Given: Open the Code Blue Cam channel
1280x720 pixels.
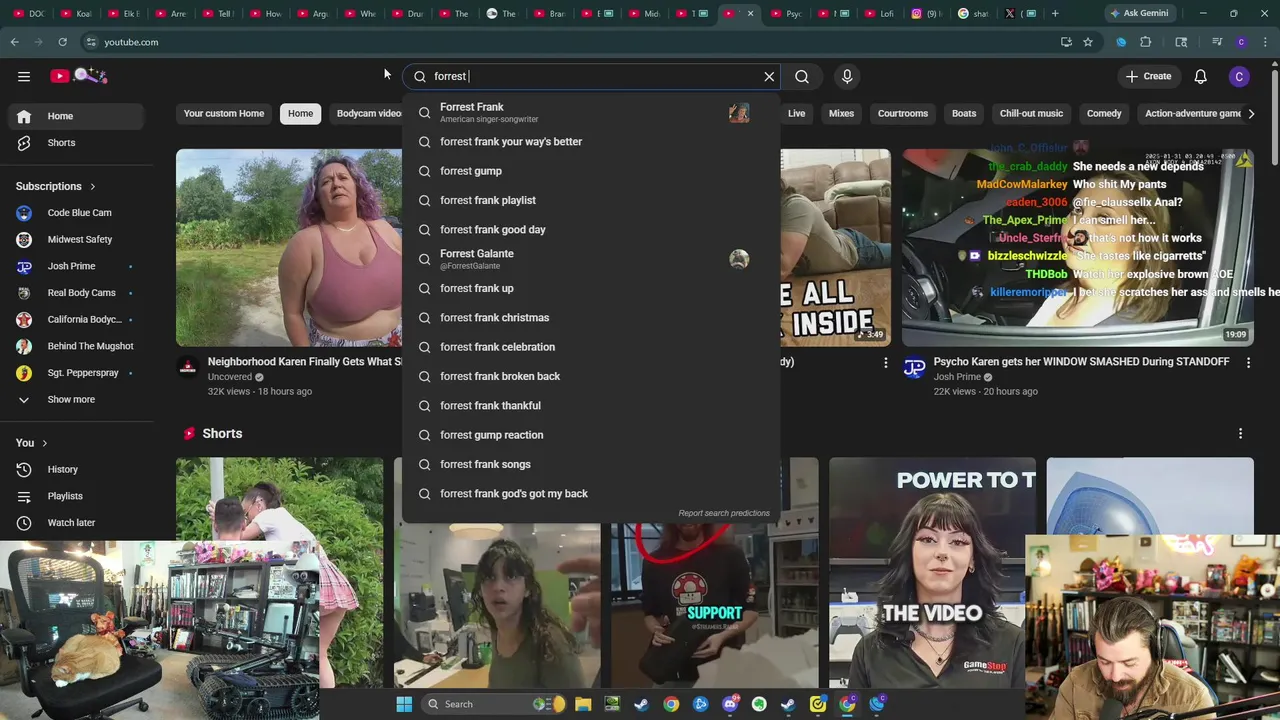Looking at the screenshot, I should pyautogui.click(x=77, y=213).
